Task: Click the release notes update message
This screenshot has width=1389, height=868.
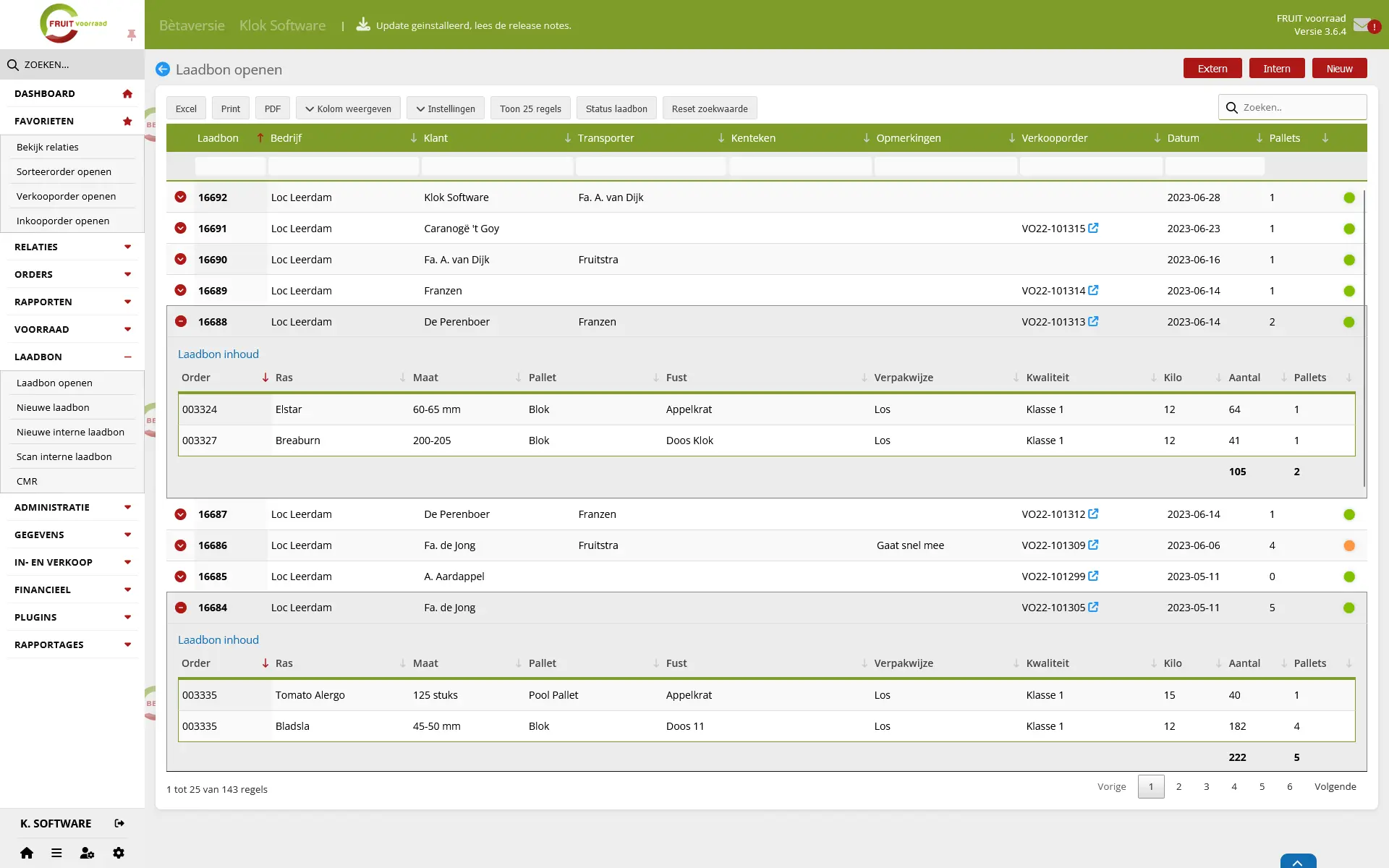Action: (x=473, y=25)
